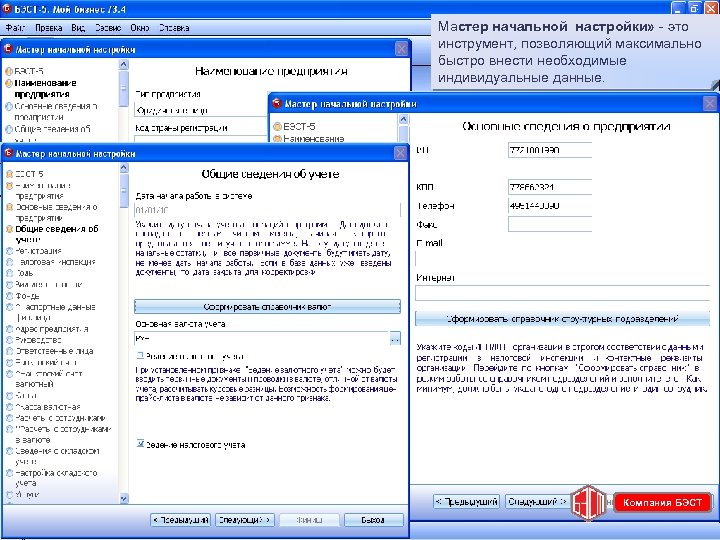Click the step icon beside Настройка складского учета

[9, 473]
